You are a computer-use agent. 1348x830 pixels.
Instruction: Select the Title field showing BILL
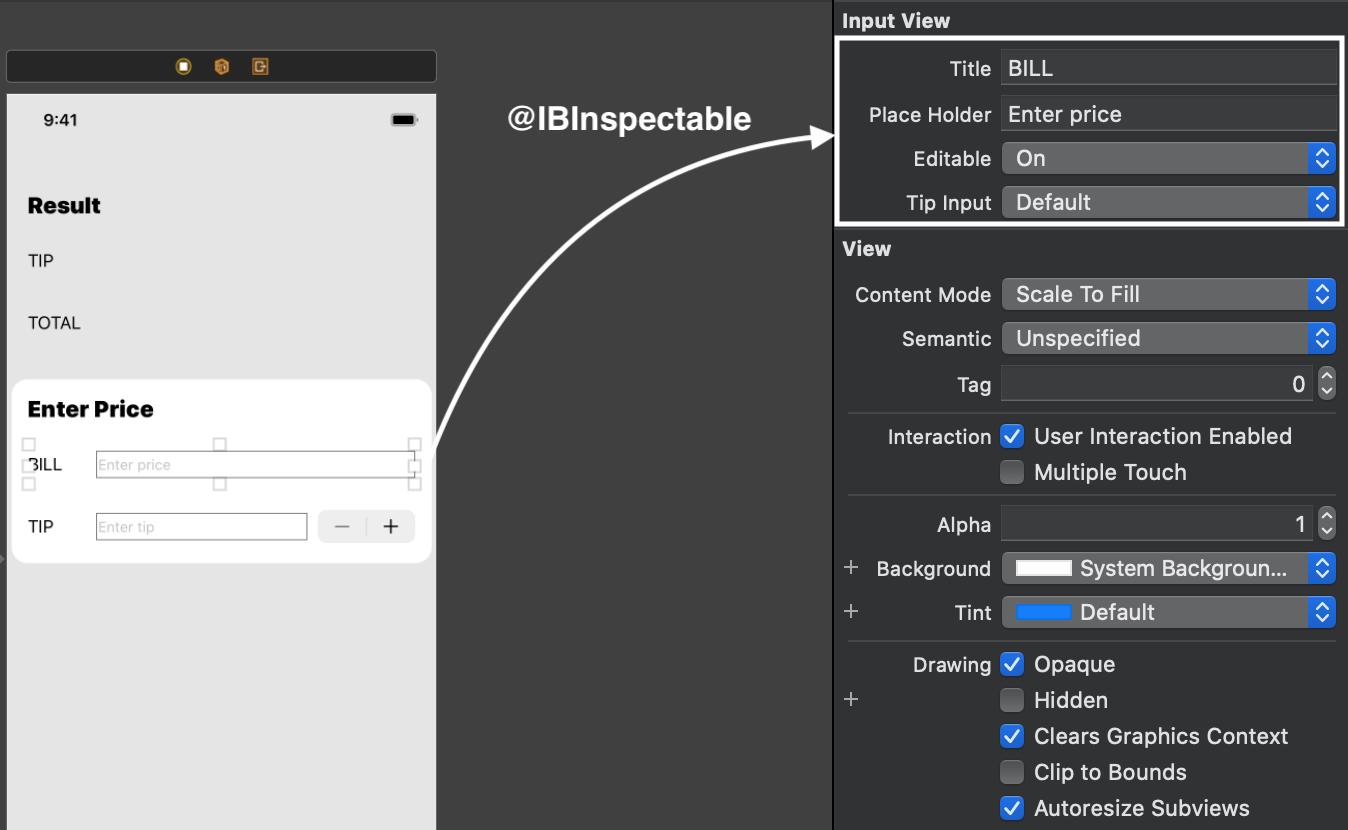pos(1168,68)
